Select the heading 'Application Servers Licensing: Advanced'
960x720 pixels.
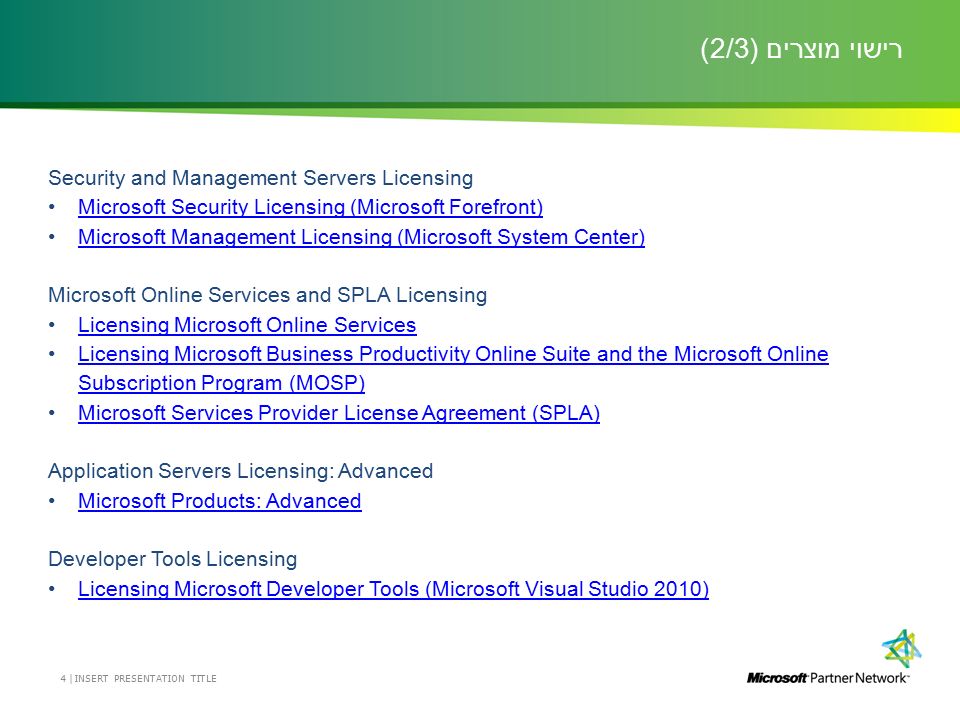tap(241, 471)
